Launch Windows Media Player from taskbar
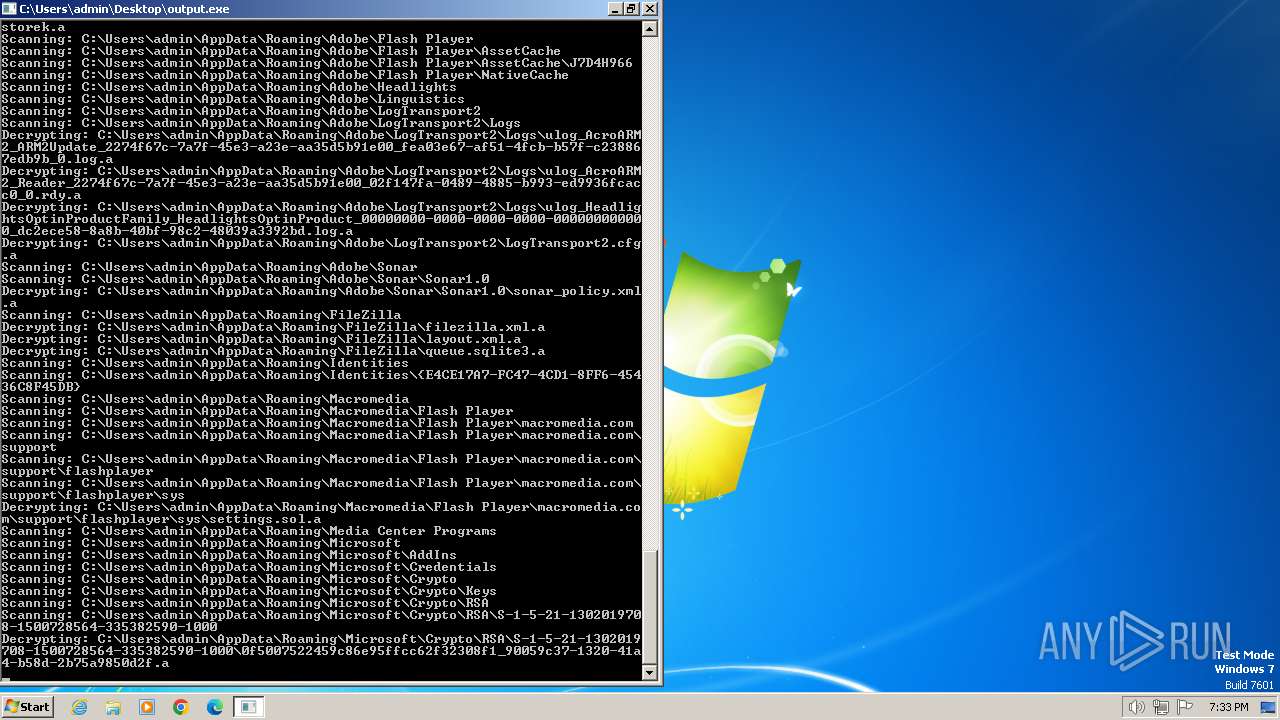This screenshot has height=720, width=1280. [x=147, y=707]
